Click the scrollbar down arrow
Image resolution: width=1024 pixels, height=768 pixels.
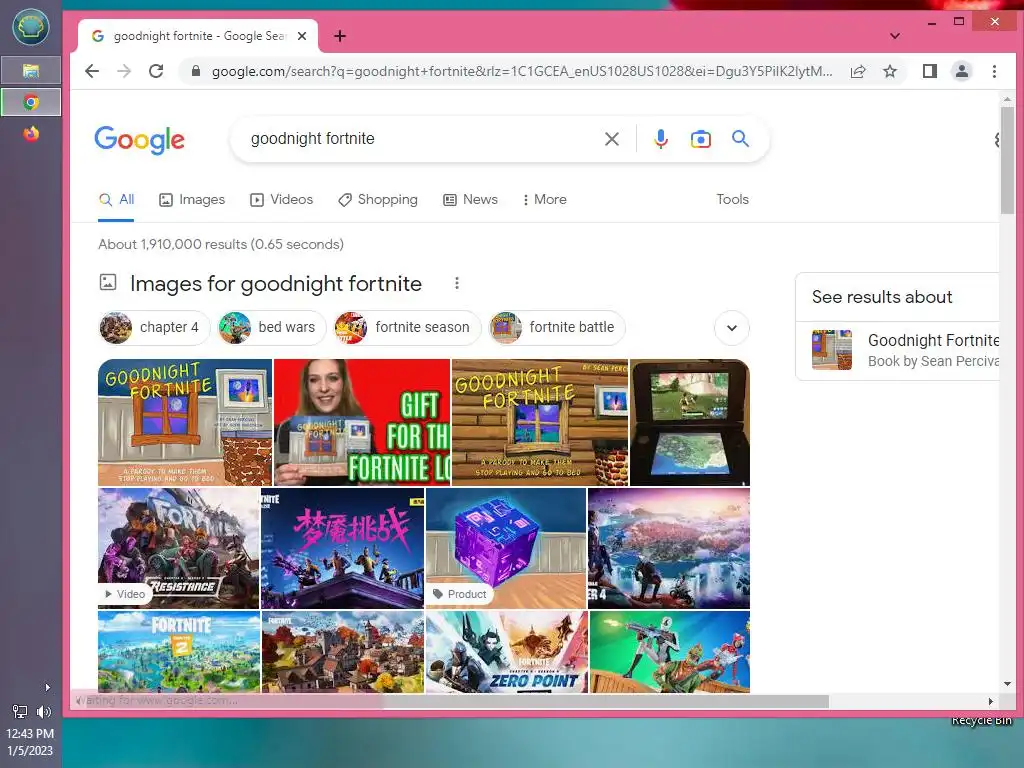1007,684
